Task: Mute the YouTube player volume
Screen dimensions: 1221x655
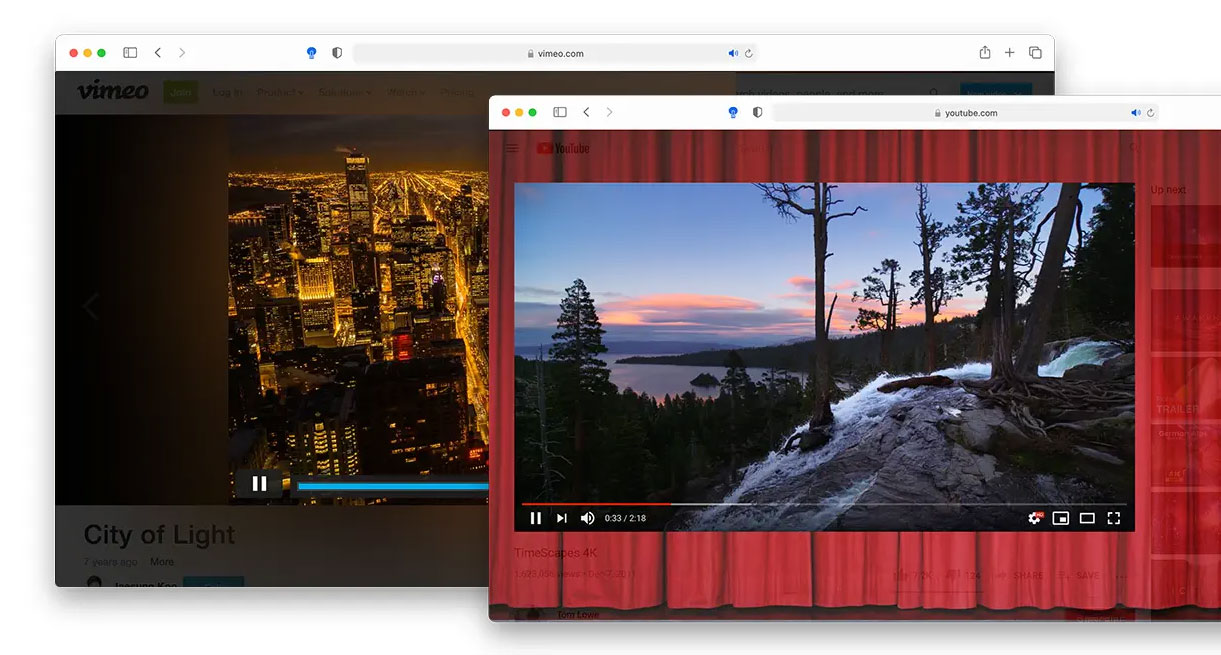Action: pyautogui.click(x=587, y=518)
